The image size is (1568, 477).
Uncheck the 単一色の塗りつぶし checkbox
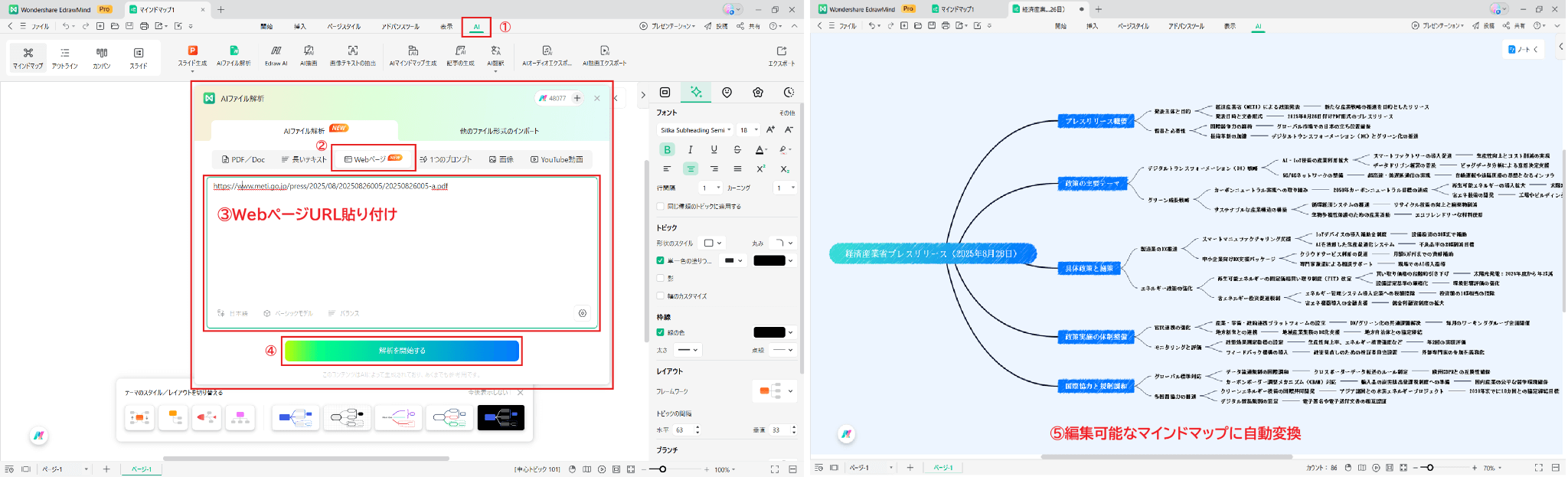[661, 260]
